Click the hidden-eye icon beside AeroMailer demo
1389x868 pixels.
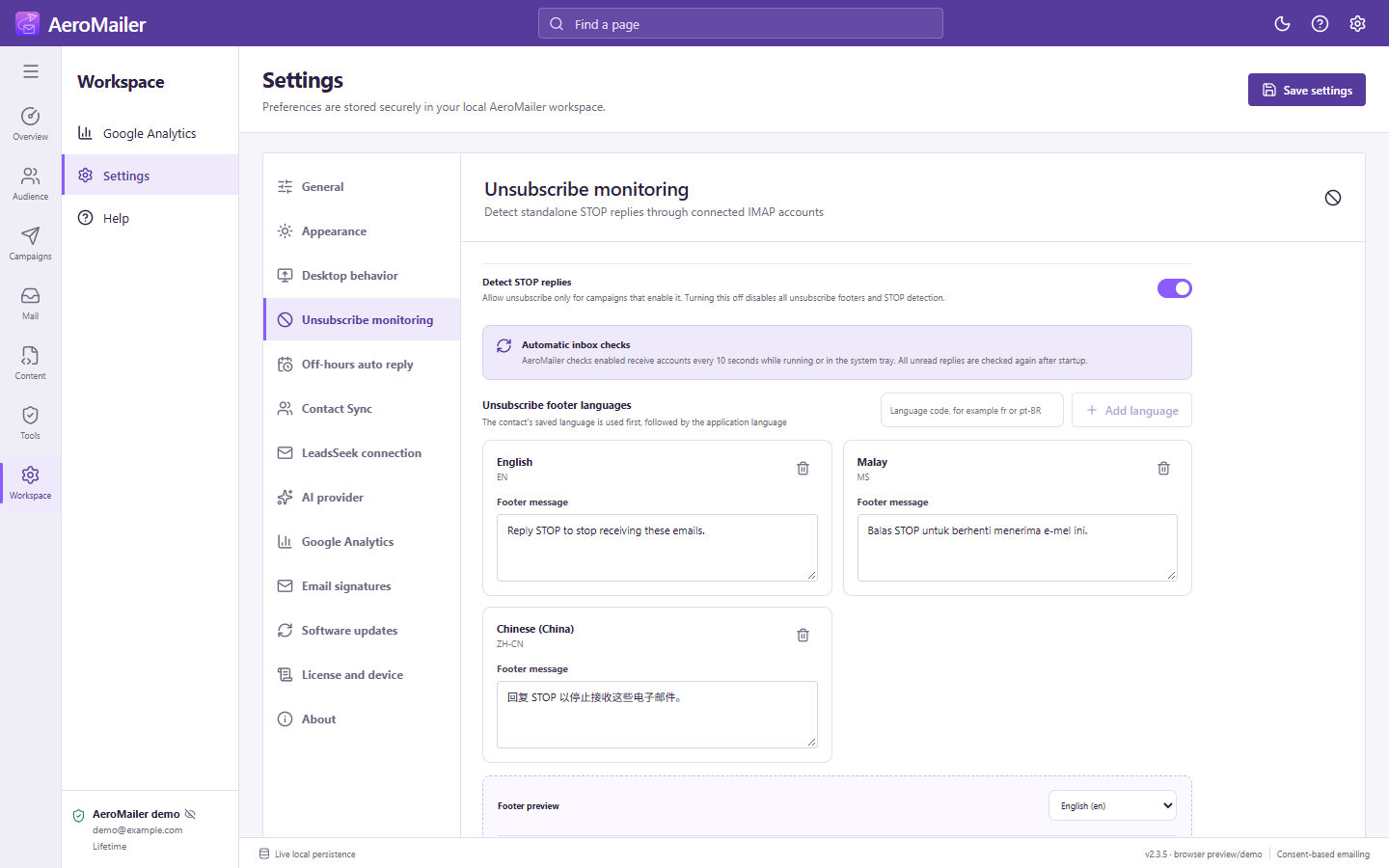click(190, 814)
